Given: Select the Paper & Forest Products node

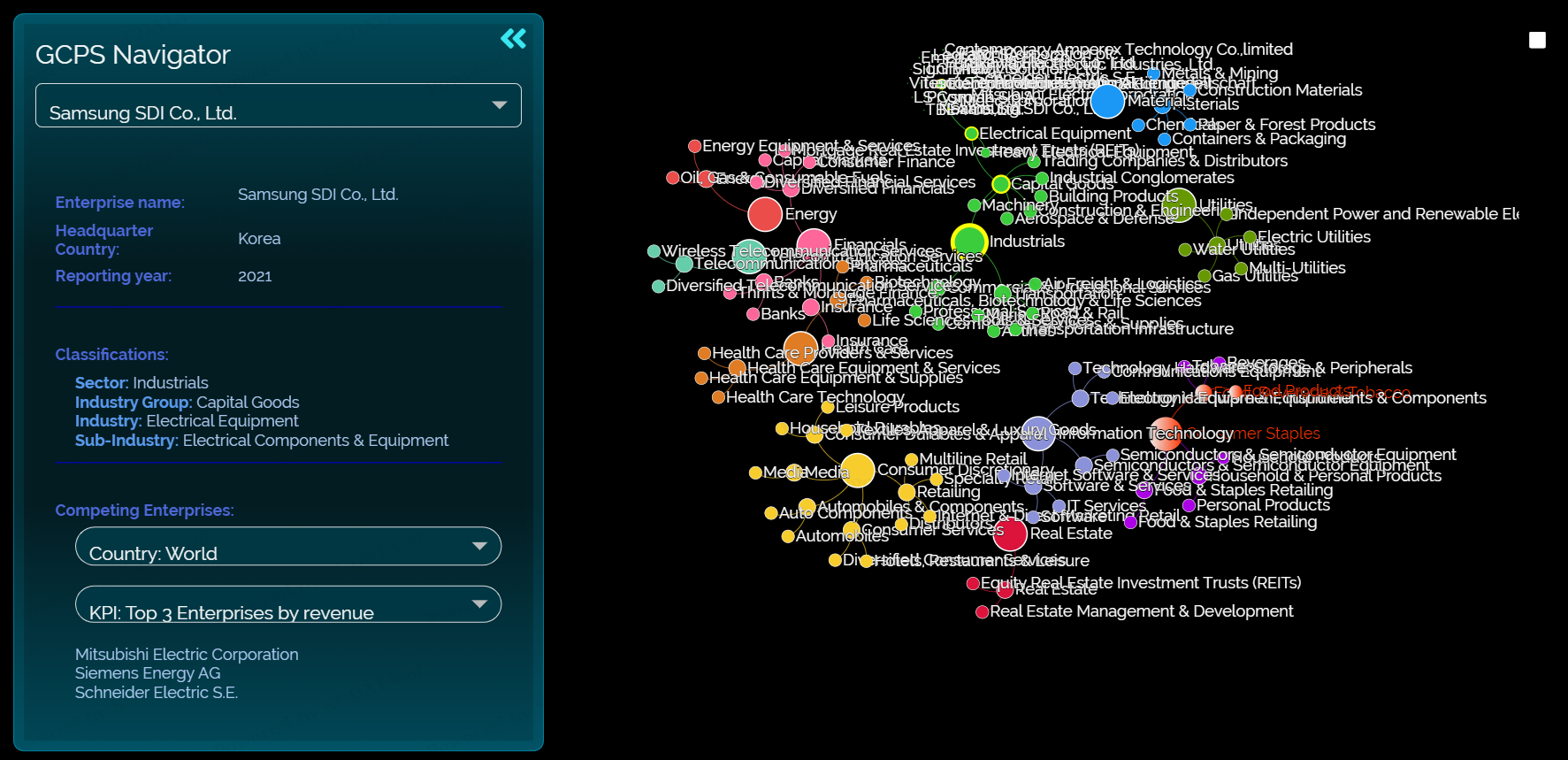Looking at the screenshot, I should coord(1189,125).
